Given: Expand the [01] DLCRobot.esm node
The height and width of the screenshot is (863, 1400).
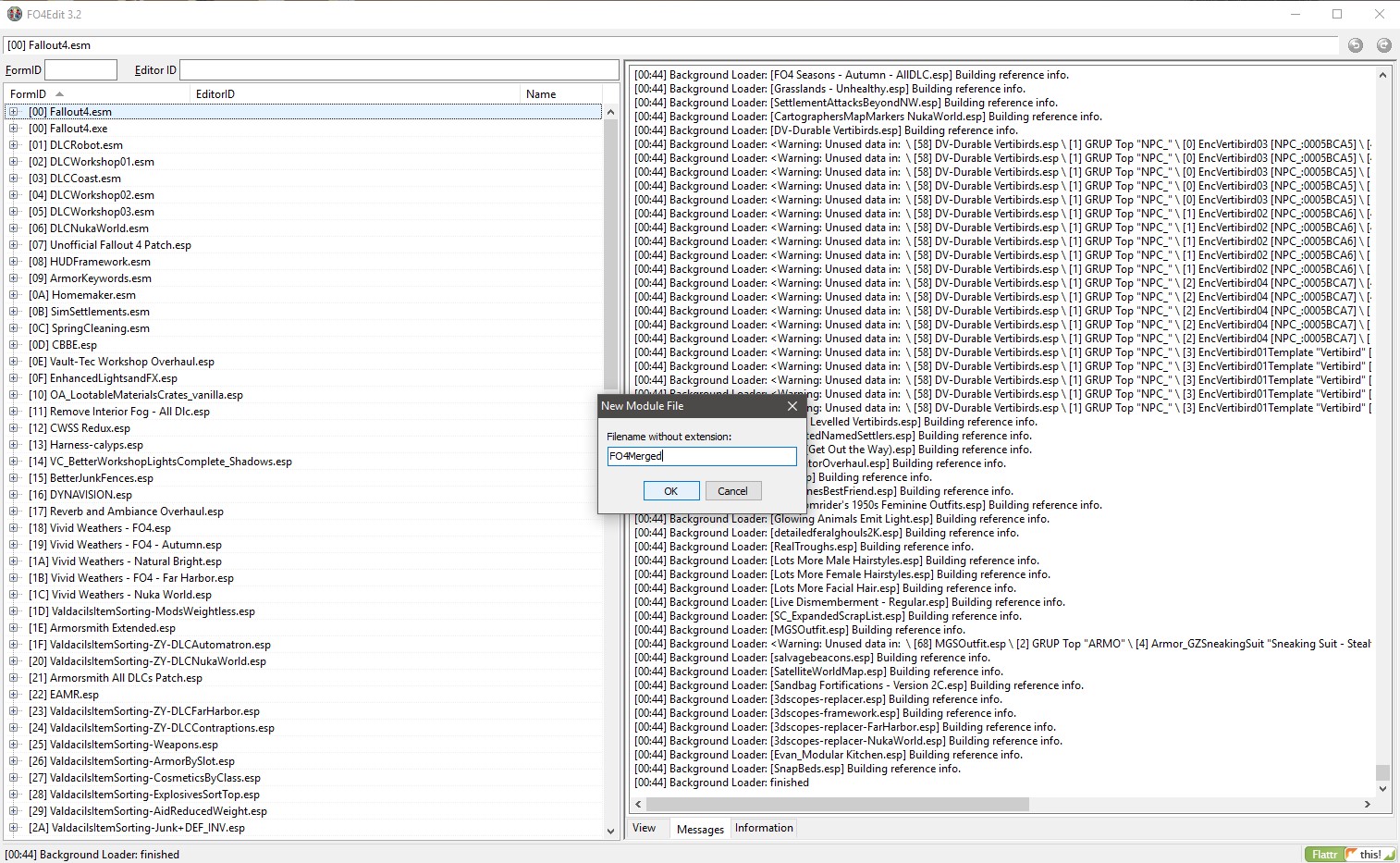Looking at the screenshot, I should [14, 145].
